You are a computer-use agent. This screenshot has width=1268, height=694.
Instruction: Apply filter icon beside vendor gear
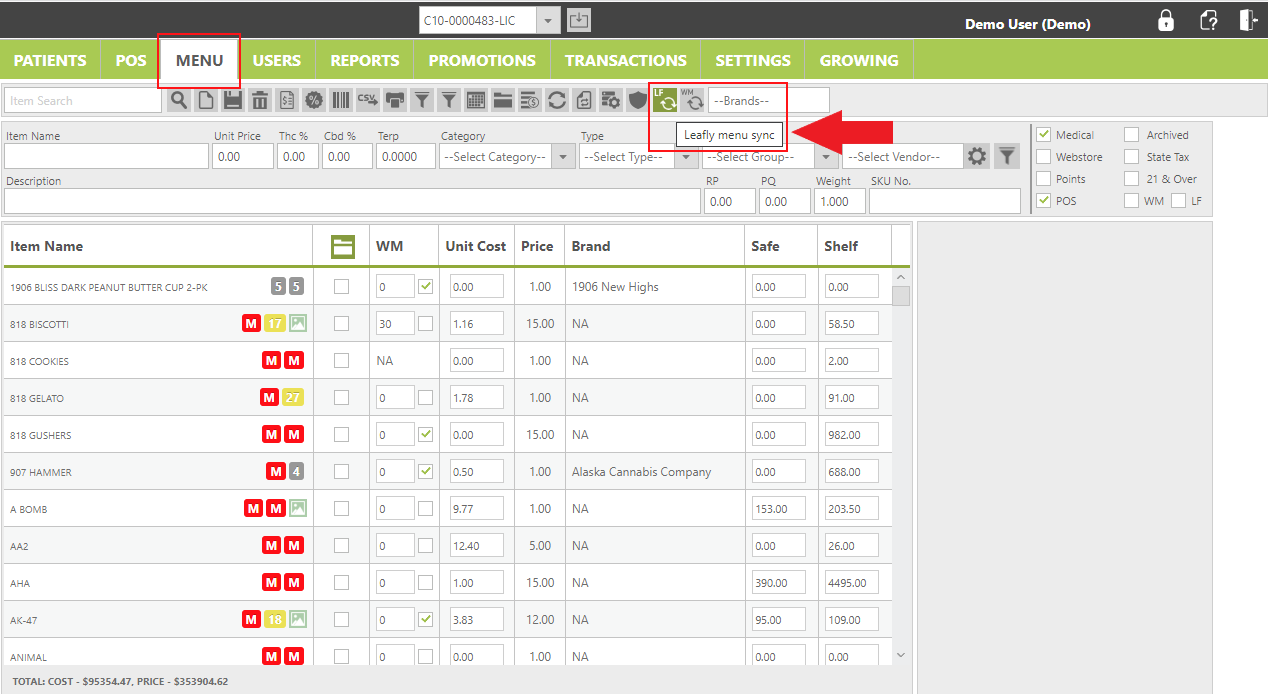(1007, 156)
